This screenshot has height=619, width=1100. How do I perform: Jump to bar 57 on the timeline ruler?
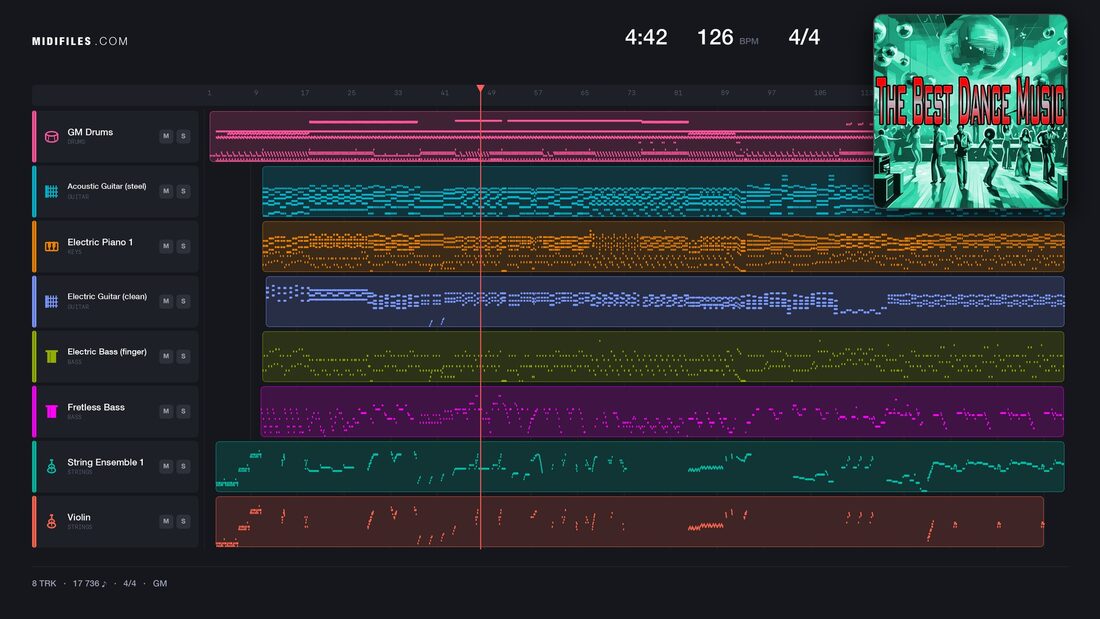coord(538,93)
